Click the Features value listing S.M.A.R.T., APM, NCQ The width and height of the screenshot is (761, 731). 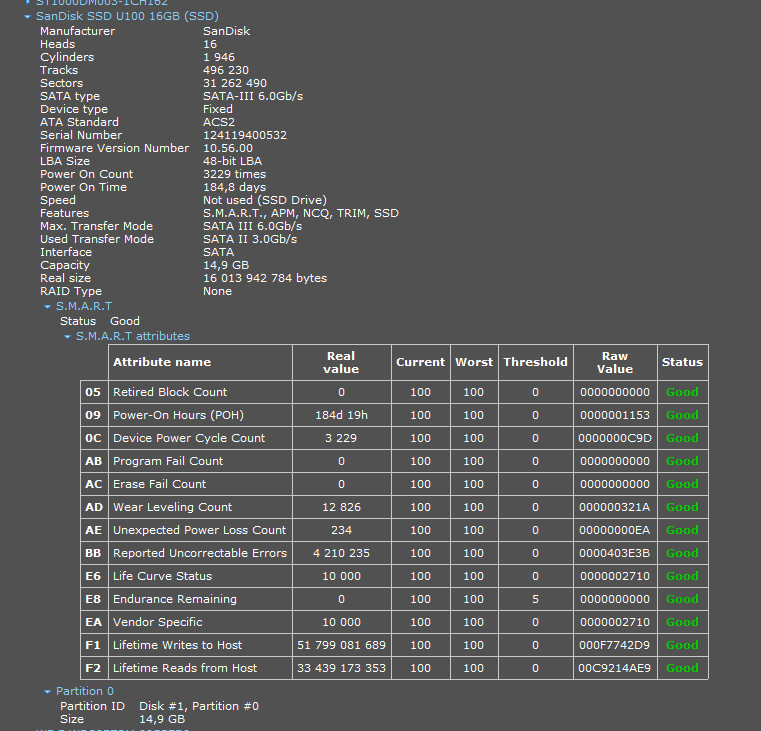(x=301, y=213)
